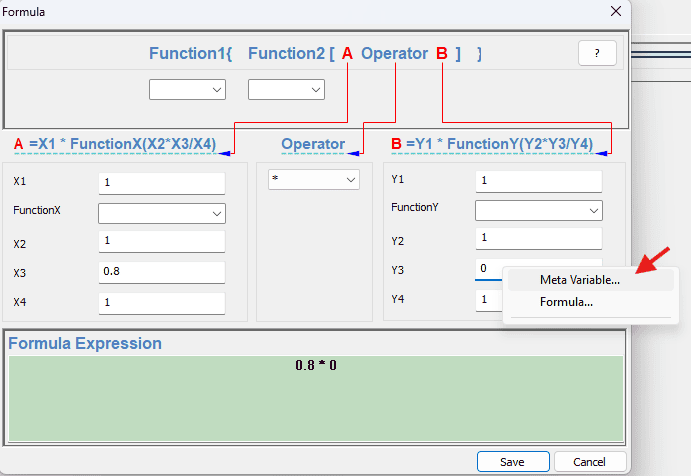Expand the FunctionX combo box
This screenshot has width=691, height=476.
(162, 213)
